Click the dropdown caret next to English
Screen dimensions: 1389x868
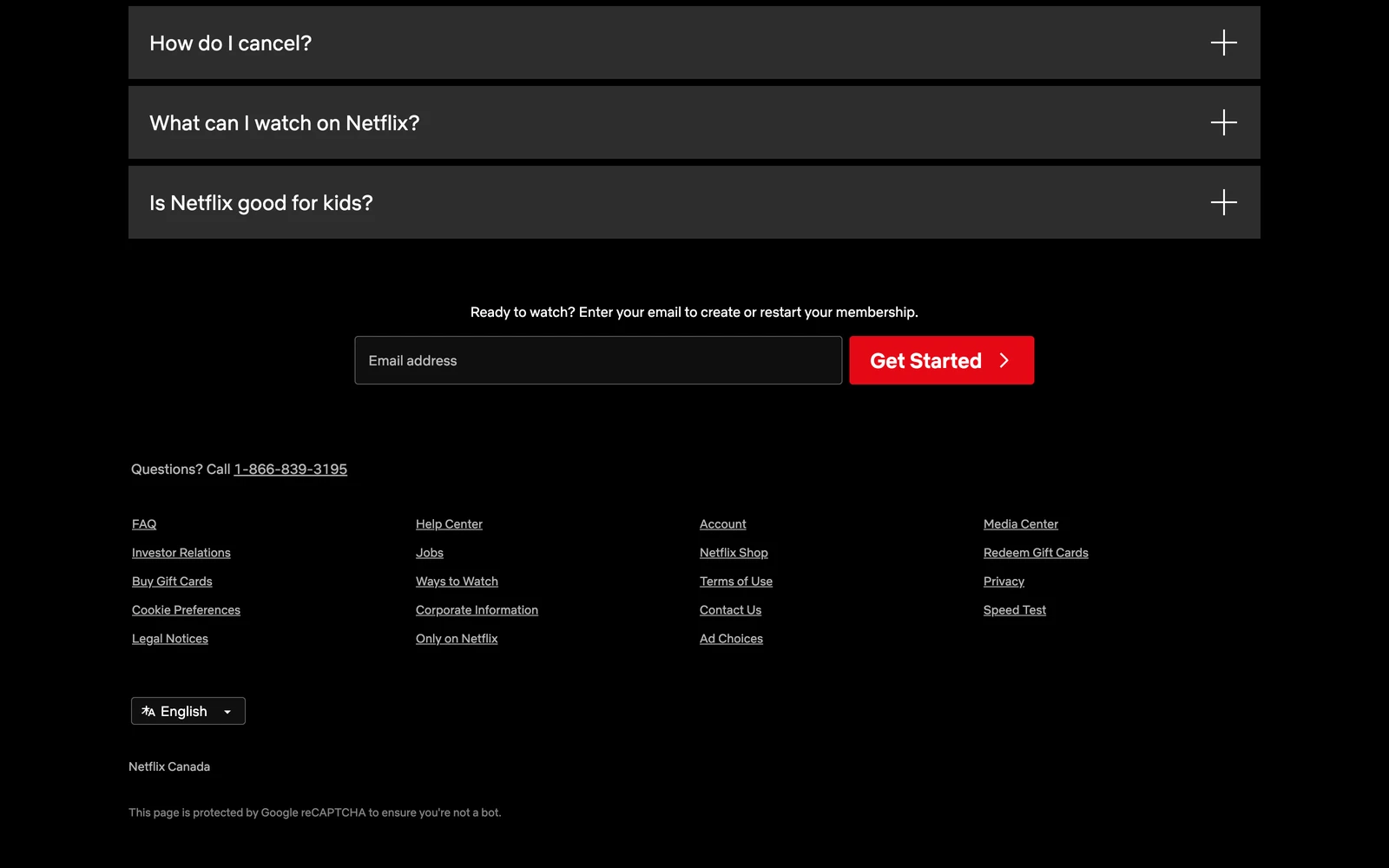227,712
